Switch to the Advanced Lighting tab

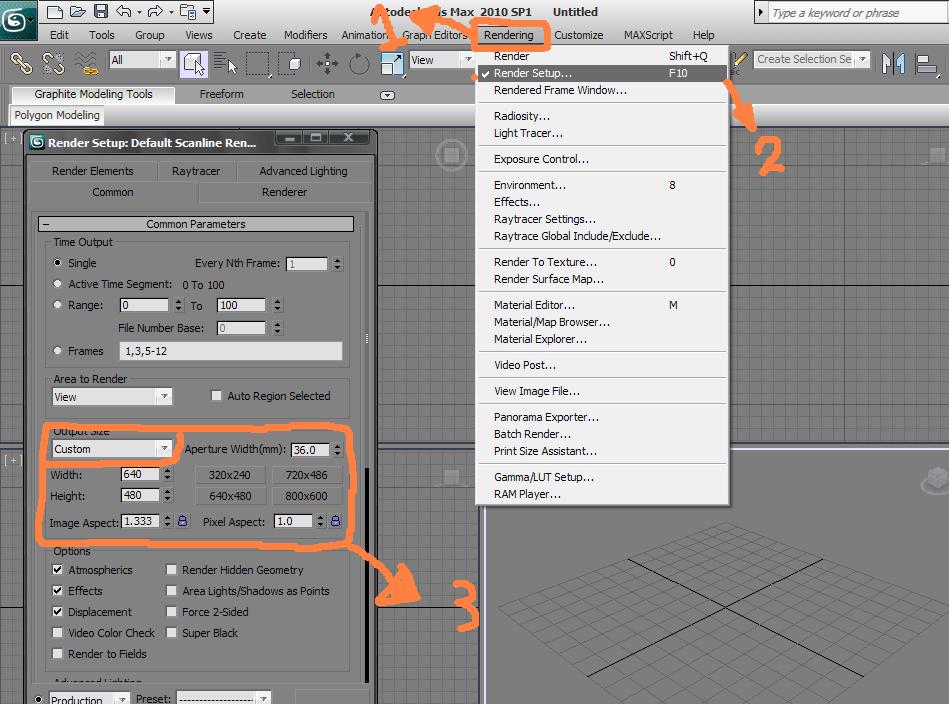[303, 171]
